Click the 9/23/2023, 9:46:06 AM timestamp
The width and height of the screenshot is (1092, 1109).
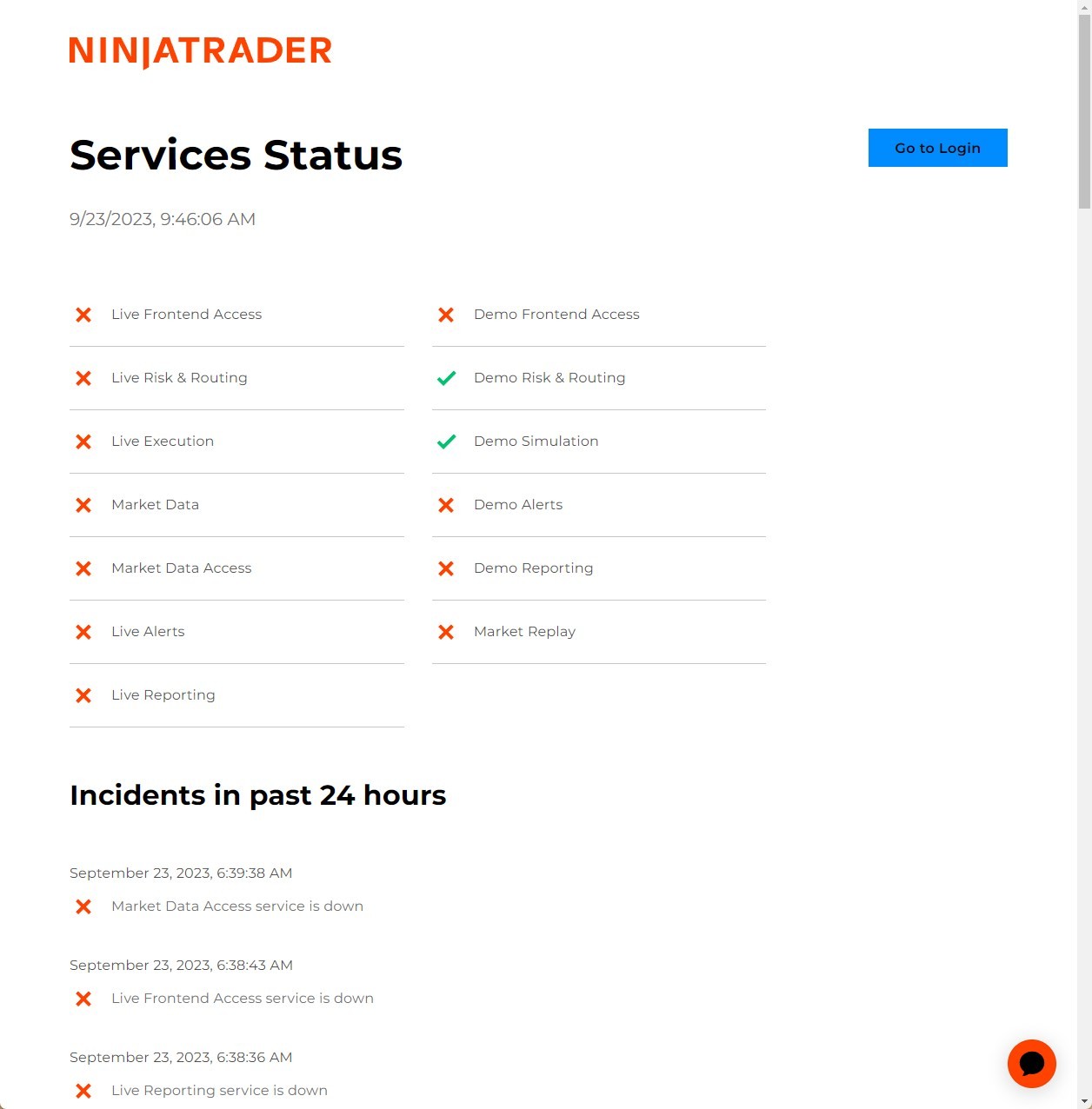[x=163, y=219]
